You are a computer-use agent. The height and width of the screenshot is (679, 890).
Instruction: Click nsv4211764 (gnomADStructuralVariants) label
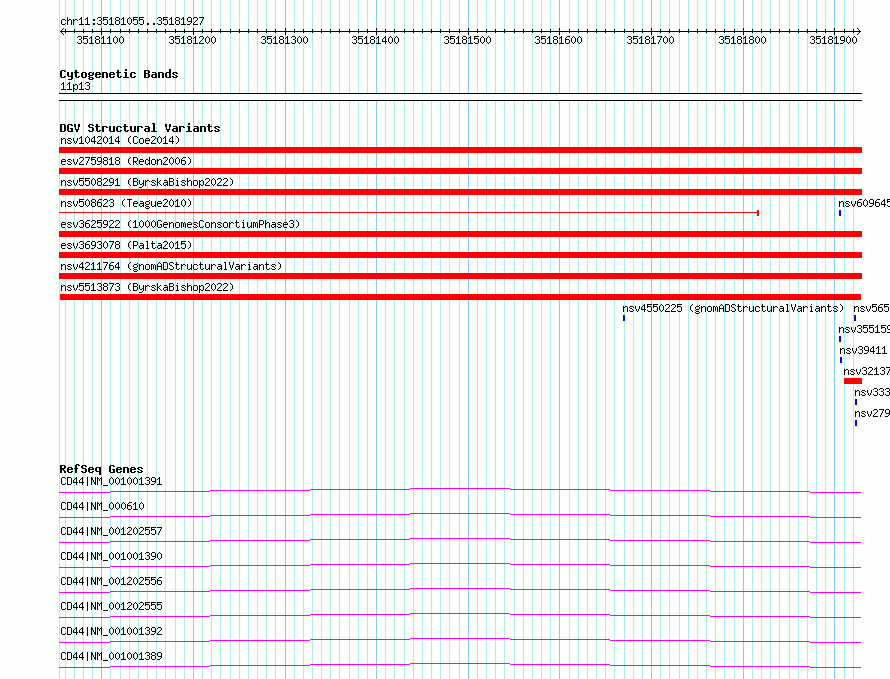171,266
